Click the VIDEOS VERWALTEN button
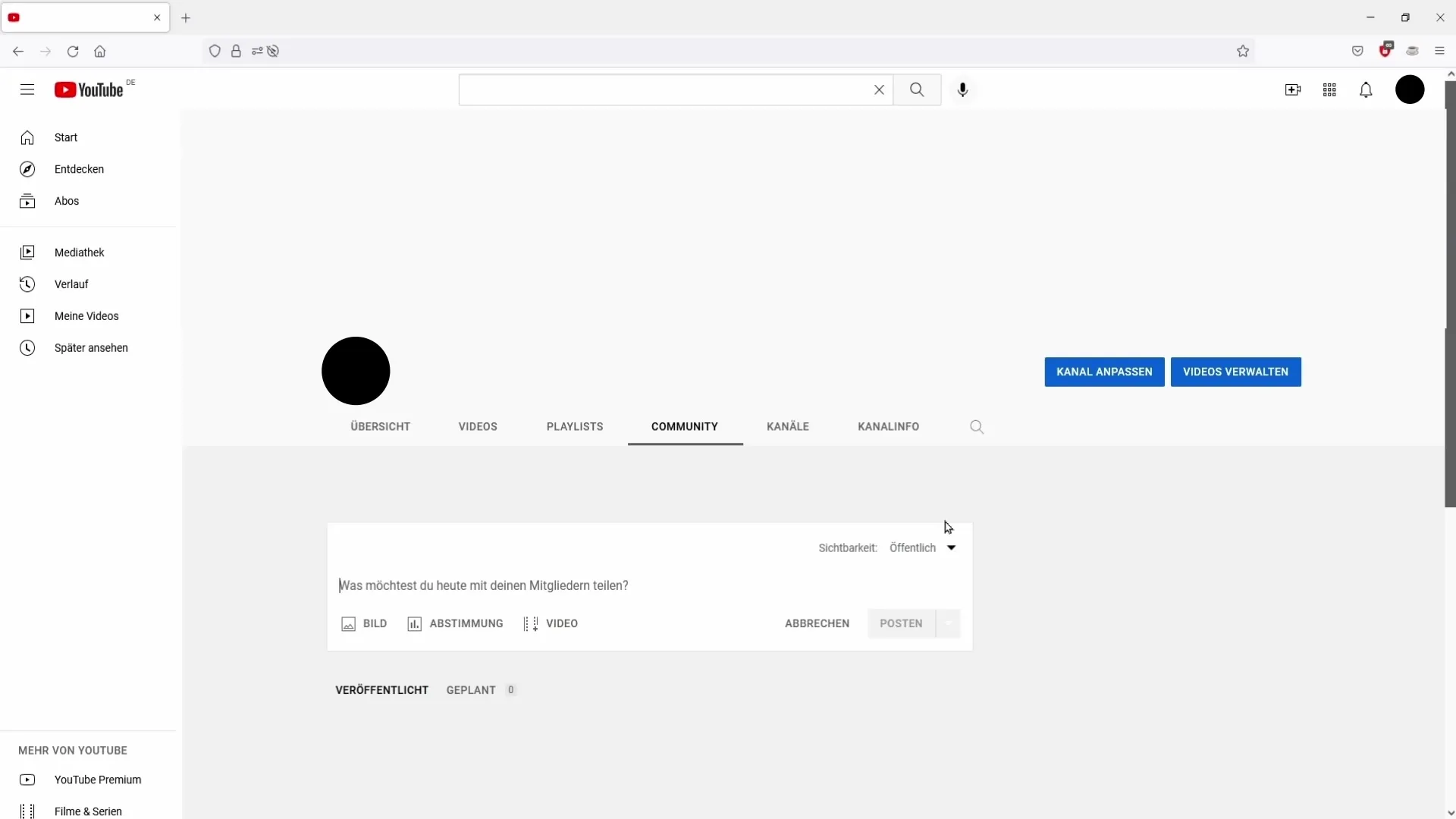The height and width of the screenshot is (819, 1456). pyautogui.click(x=1235, y=371)
